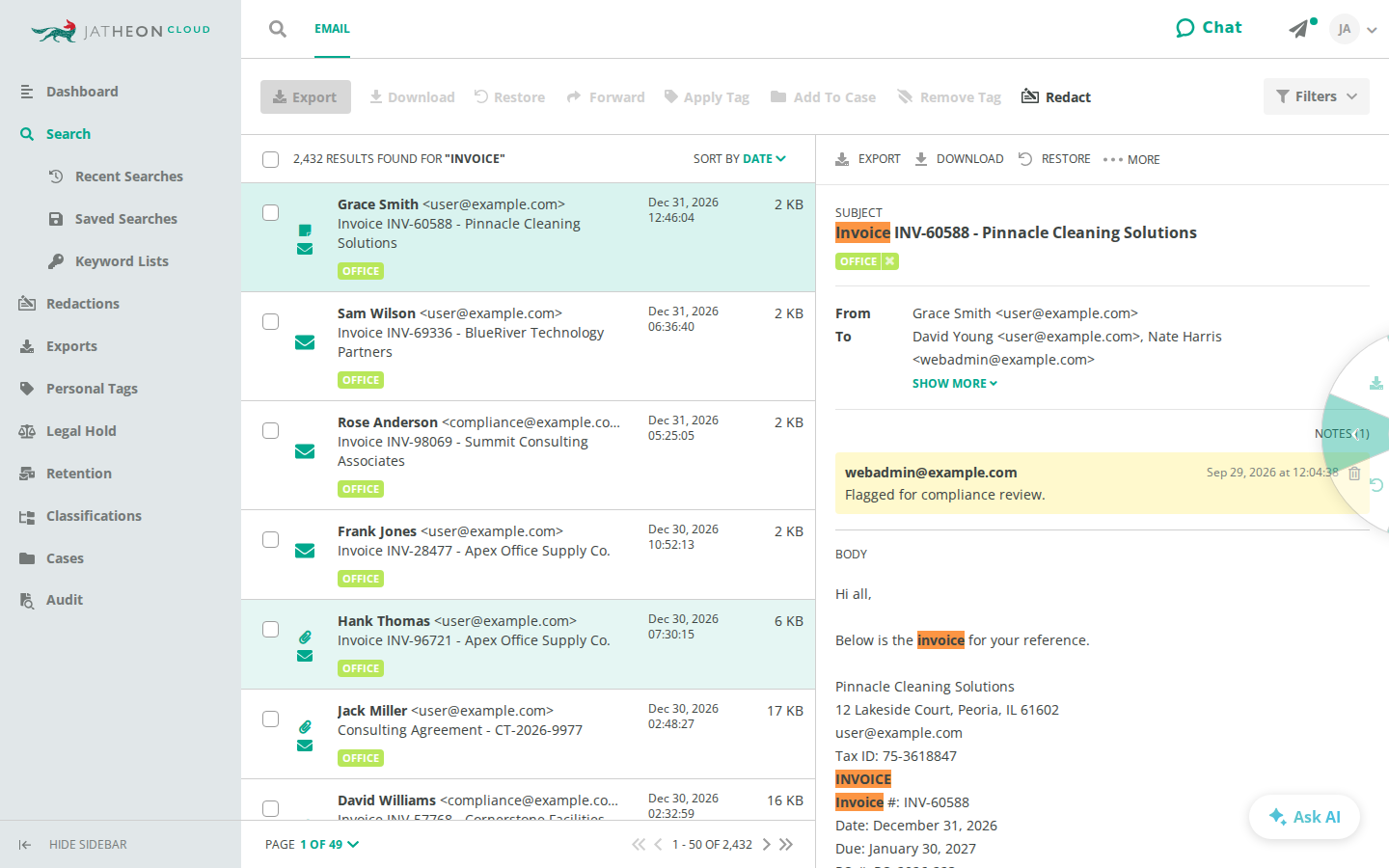Check the Frank Jones email checkbox

click(271, 539)
